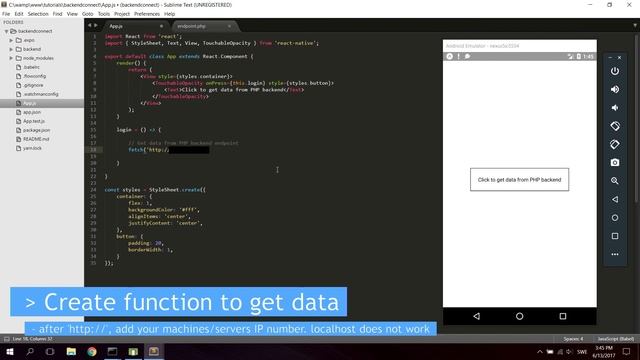Open Windows search from taskbar
The image size is (640, 360).
pos(30,351)
